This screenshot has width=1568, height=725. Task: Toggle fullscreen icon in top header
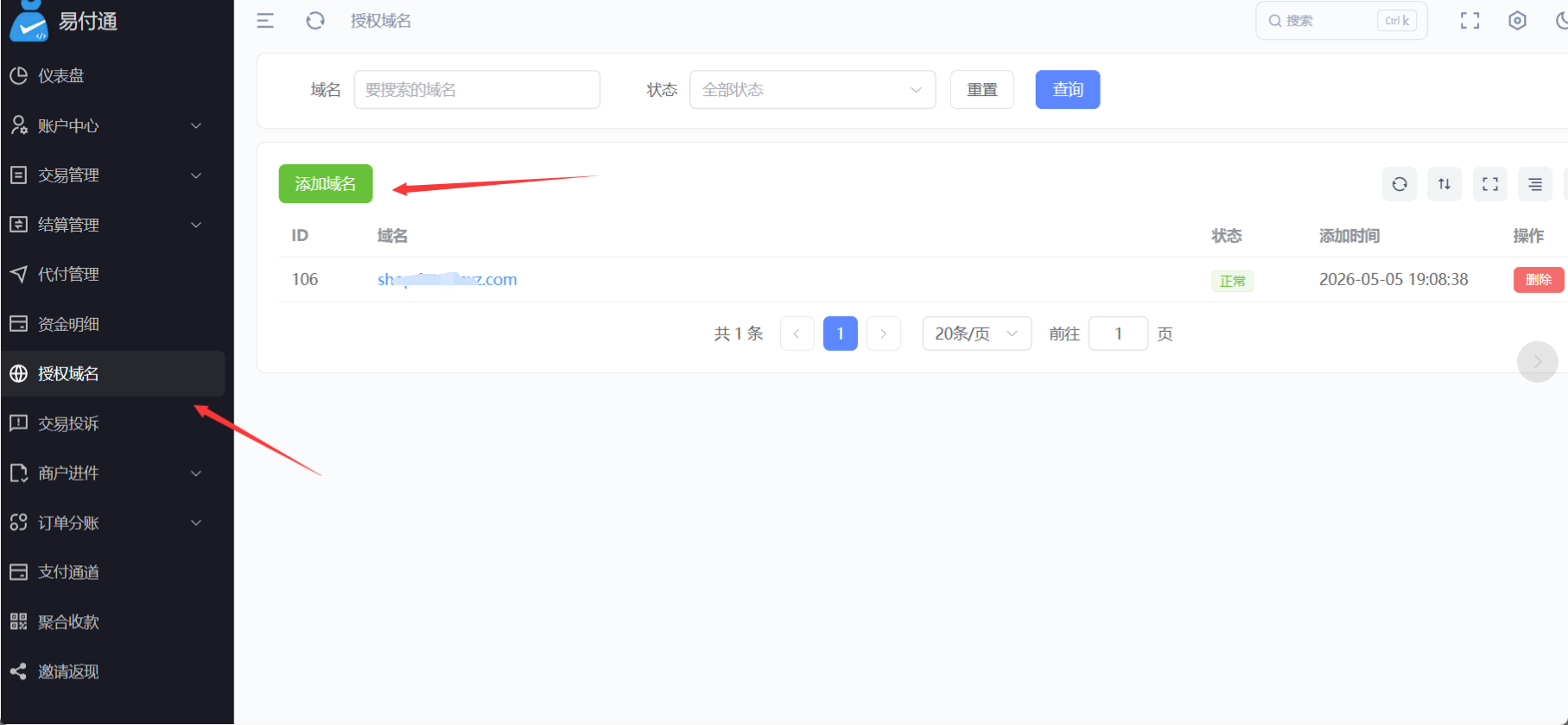(x=1470, y=21)
